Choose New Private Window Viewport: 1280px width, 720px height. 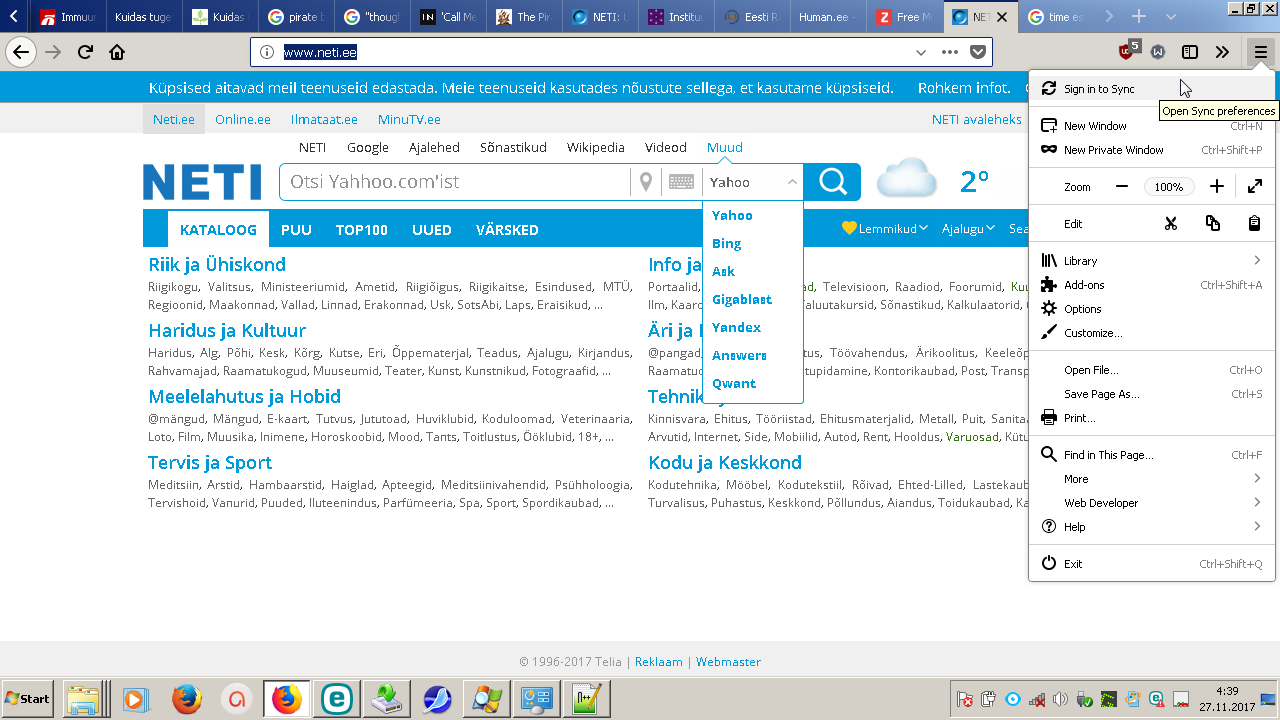point(1152,150)
